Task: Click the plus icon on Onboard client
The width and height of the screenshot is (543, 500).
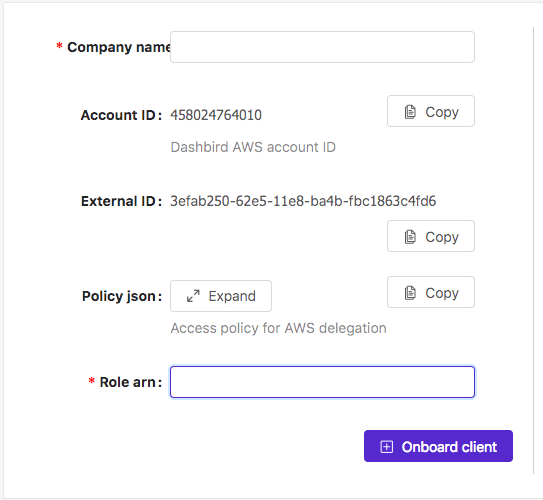Action: 386,447
